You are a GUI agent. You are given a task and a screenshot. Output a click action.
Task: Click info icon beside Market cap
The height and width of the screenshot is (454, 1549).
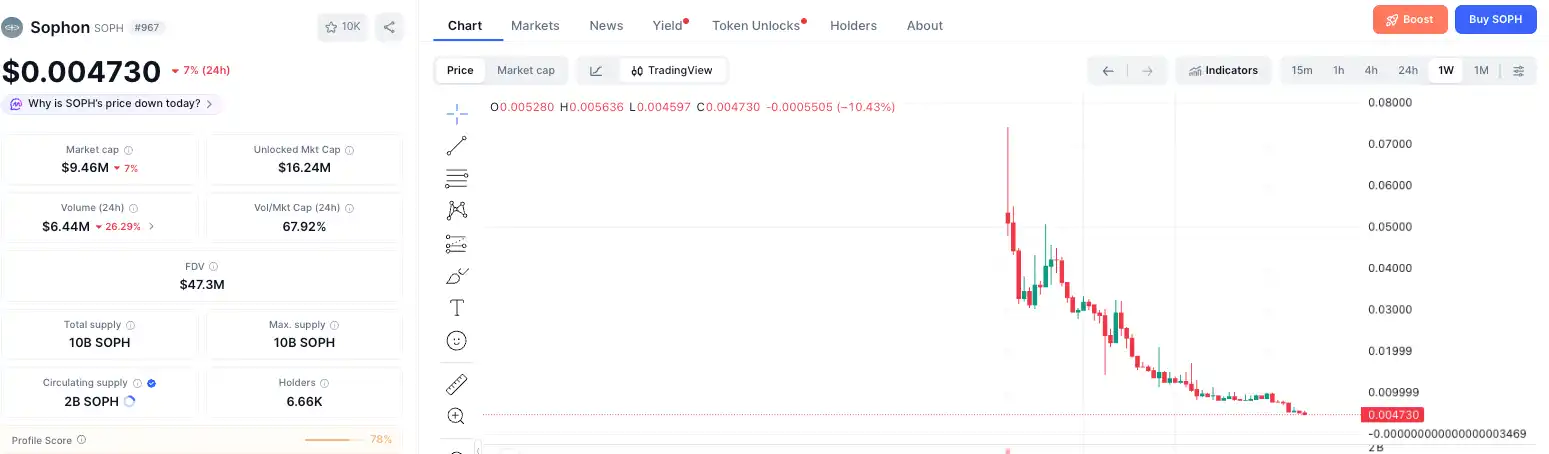click(x=128, y=150)
